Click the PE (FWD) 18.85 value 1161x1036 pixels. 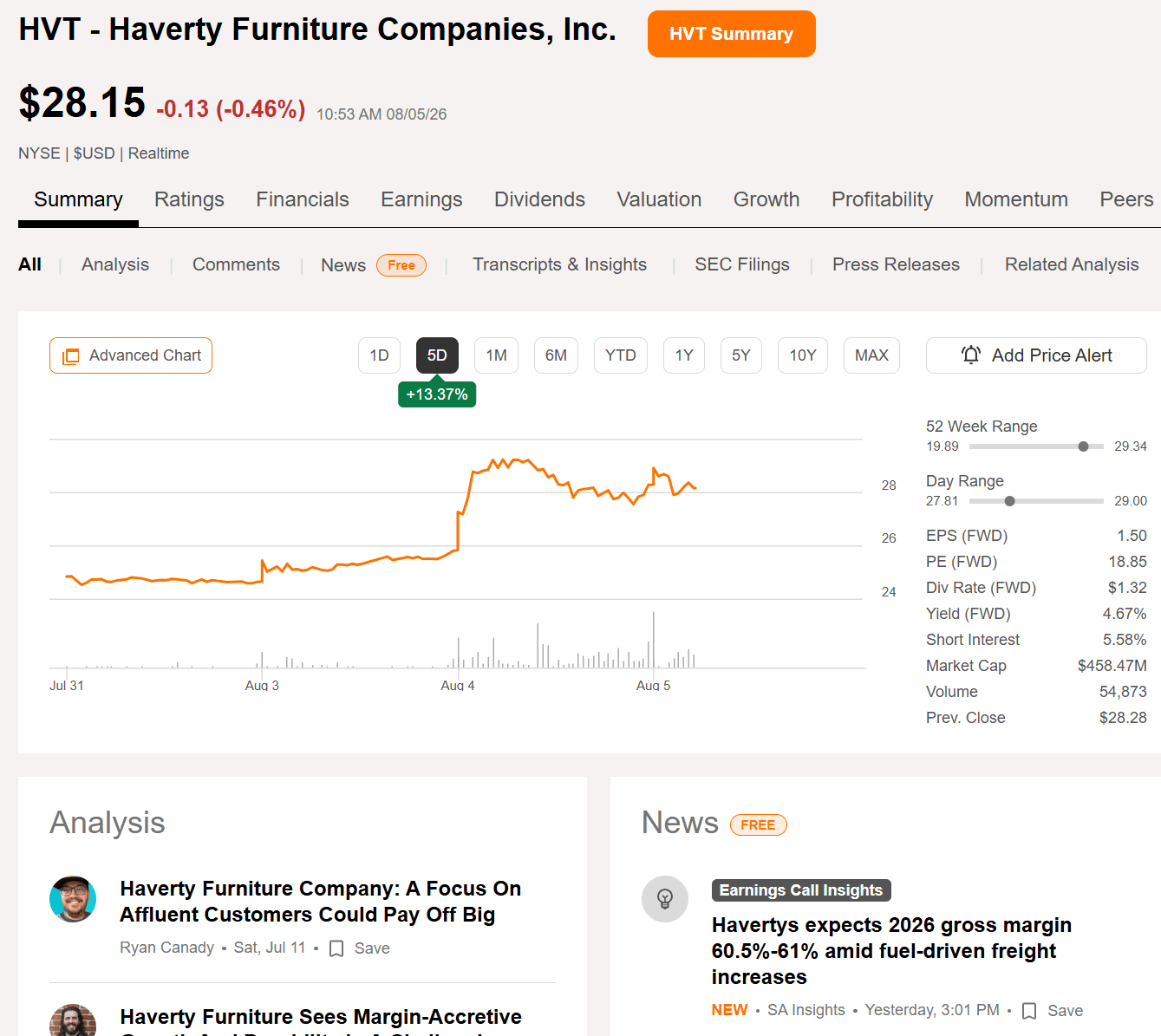[1127, 562]
